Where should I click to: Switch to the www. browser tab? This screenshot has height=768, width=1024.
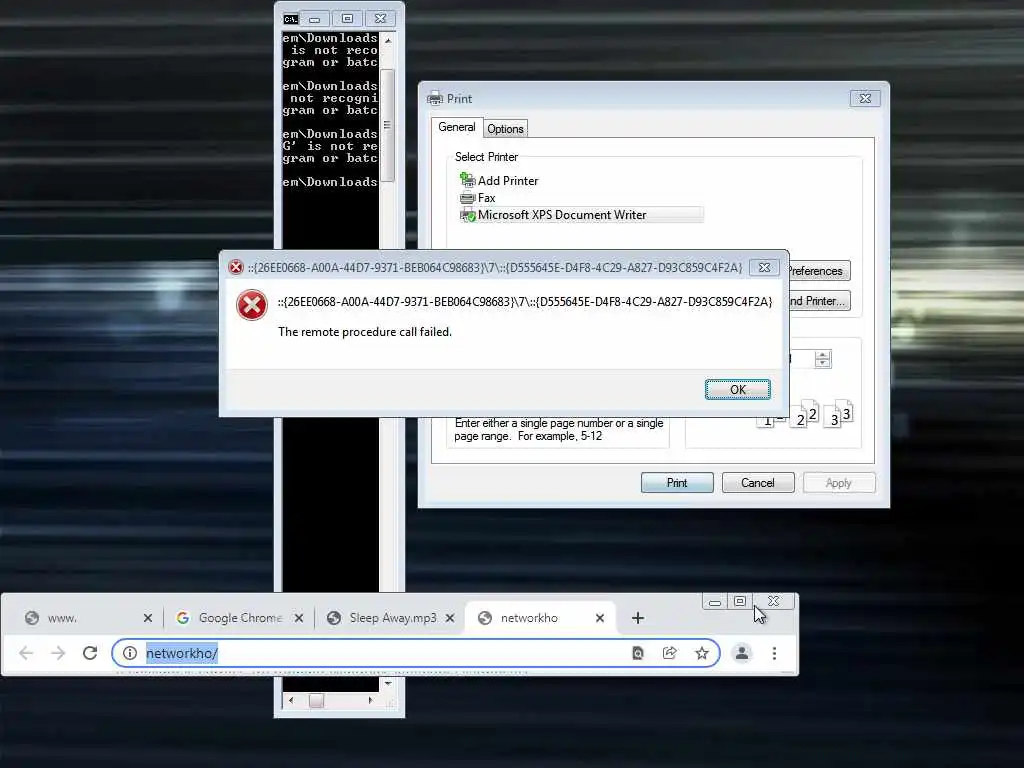[x=89, y=618]
